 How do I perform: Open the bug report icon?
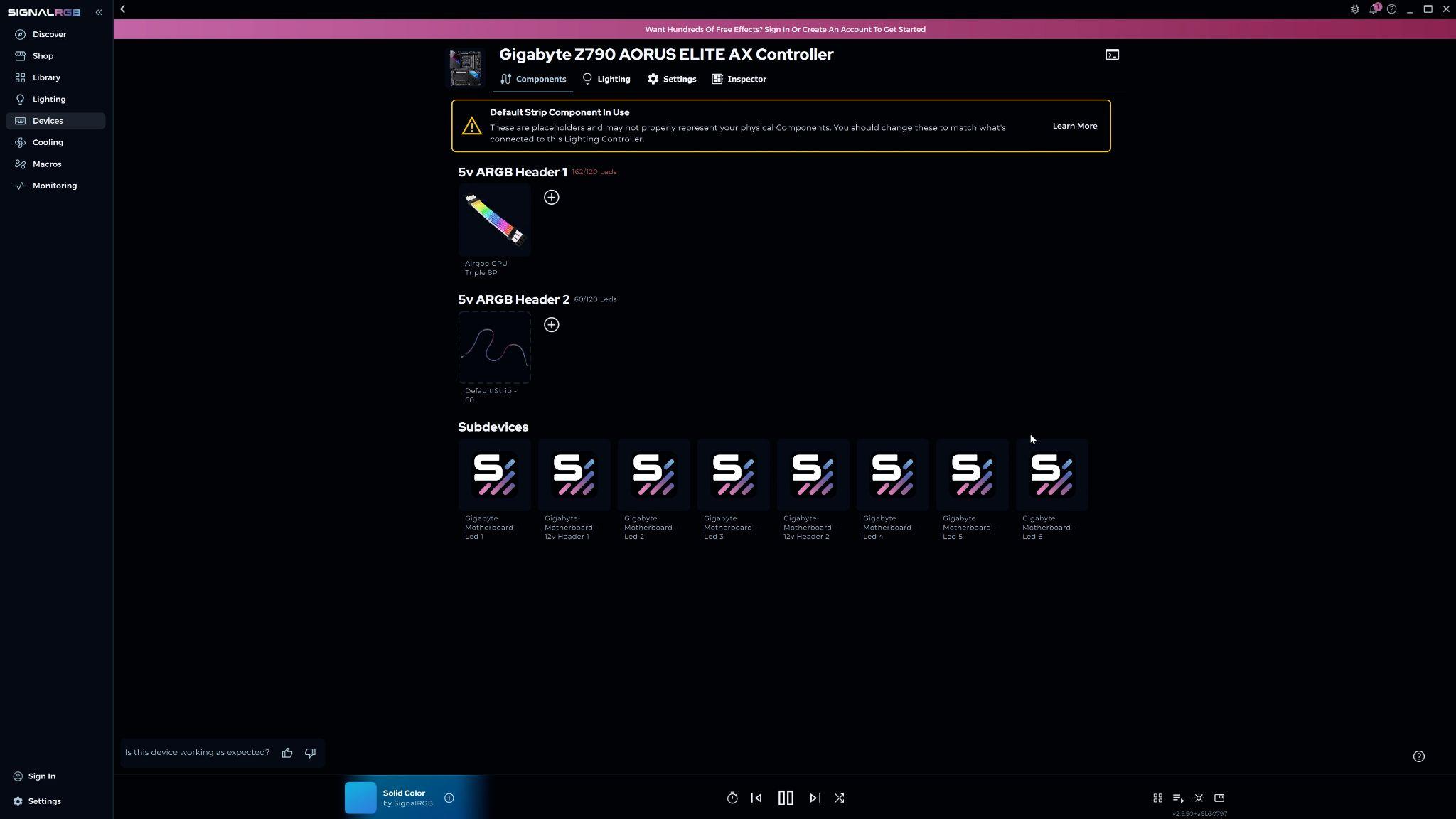tap(1355, 9)
